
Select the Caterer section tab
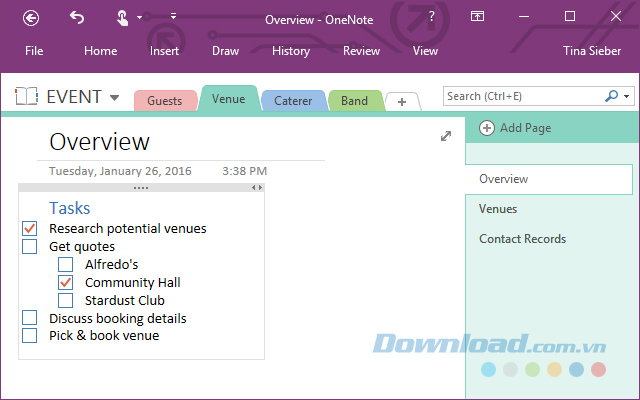pos(293,100)
